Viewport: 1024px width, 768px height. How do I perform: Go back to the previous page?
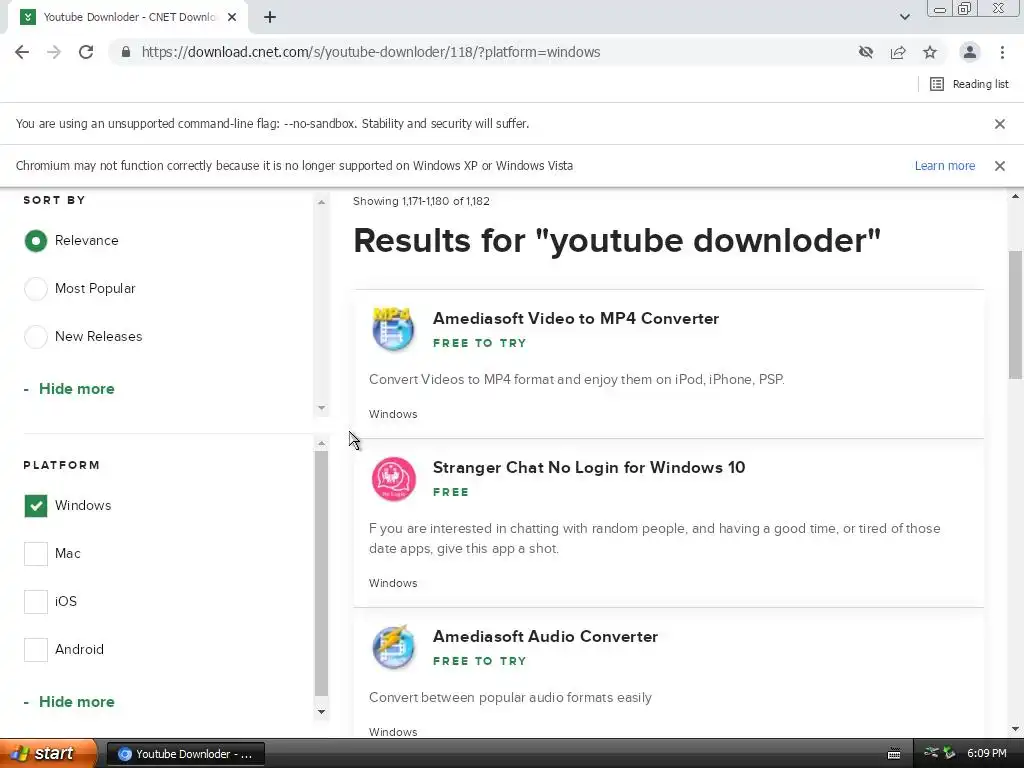22,52
